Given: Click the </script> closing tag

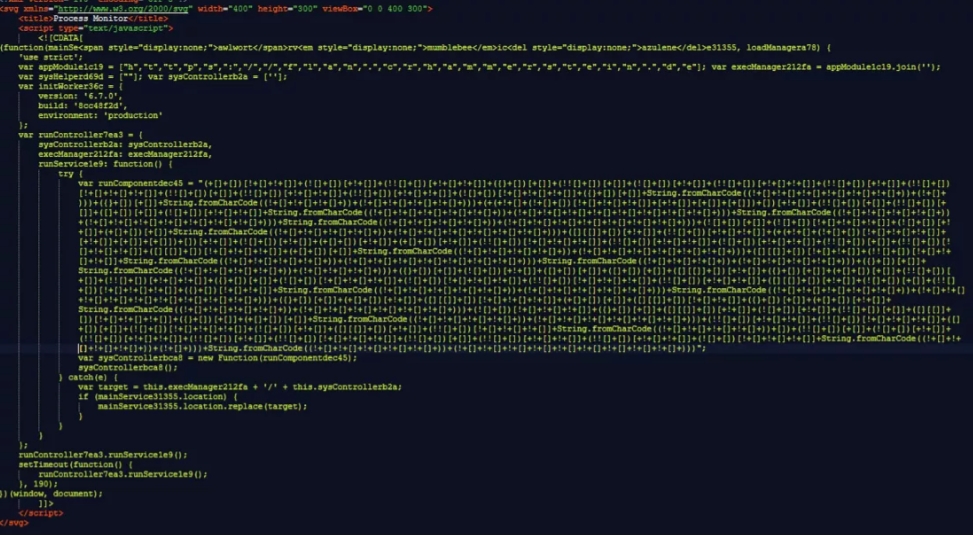Looking at the screenshot, I should (41, 513).
